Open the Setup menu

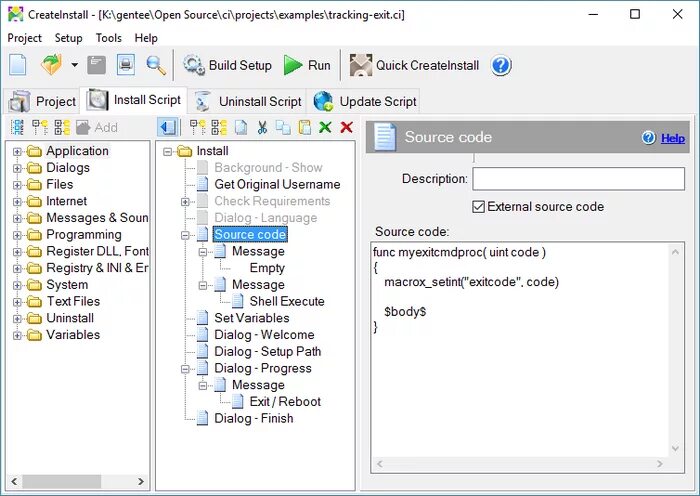[68, 38]
